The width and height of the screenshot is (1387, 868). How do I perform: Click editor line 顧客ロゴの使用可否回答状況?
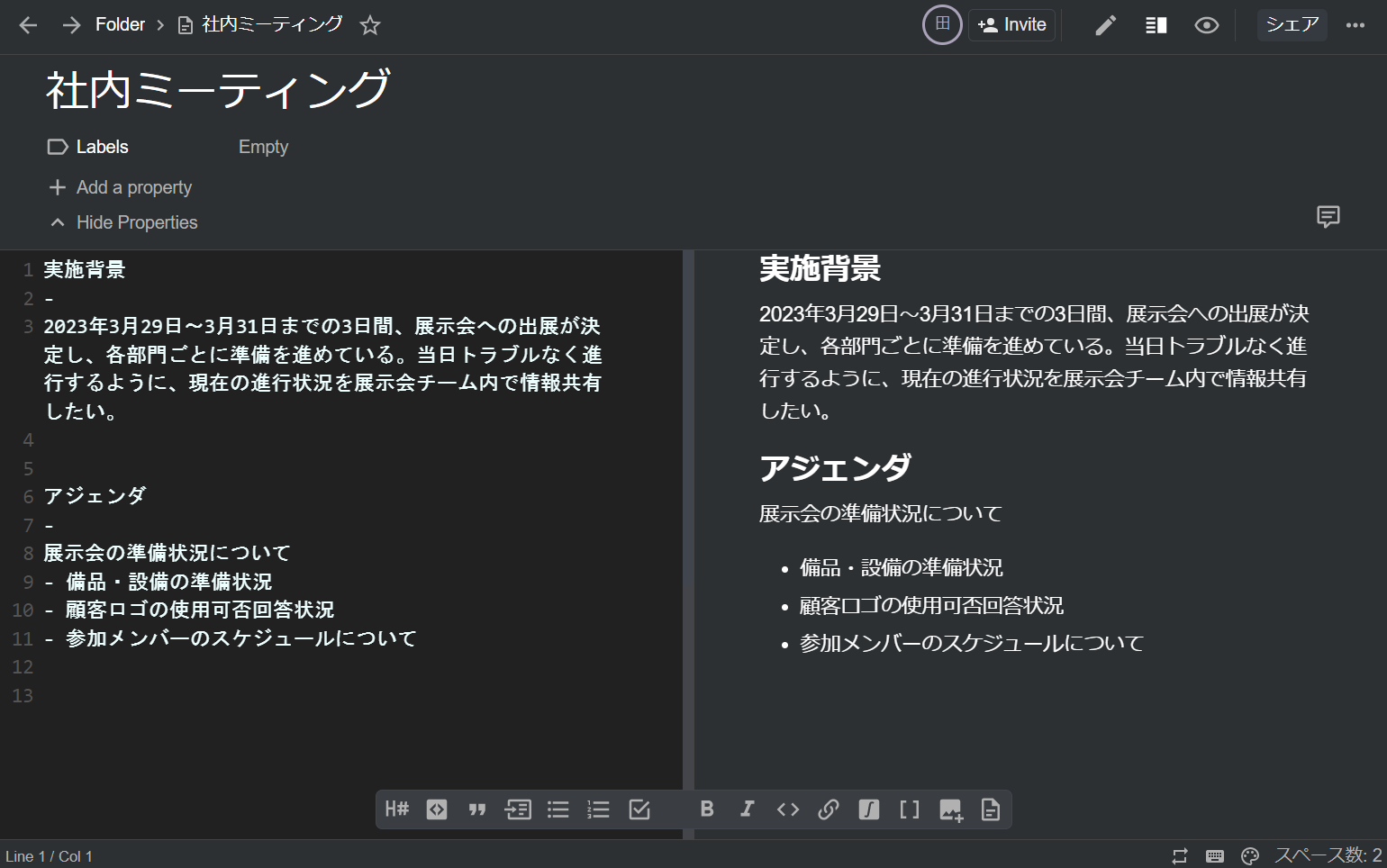pos(200,610)
